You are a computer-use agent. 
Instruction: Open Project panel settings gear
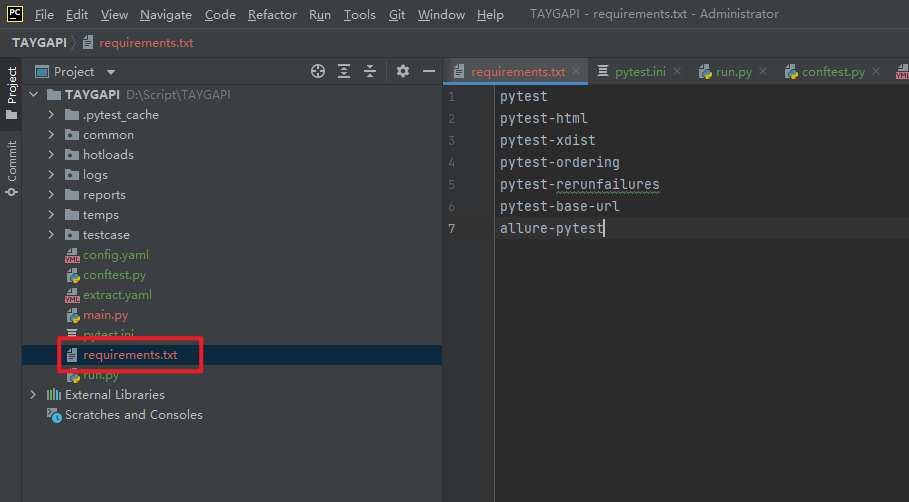[403, 71]
